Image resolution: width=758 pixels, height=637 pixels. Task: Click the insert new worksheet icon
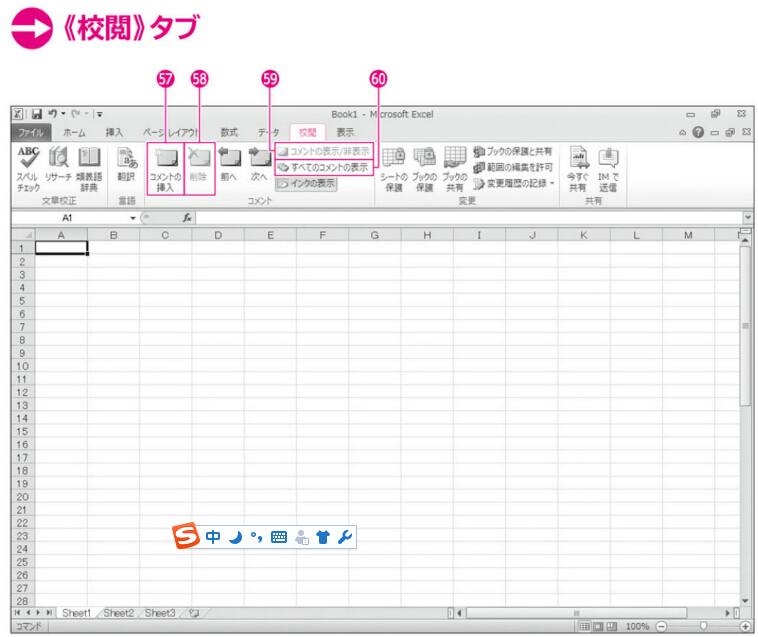(x=194, y=613)
